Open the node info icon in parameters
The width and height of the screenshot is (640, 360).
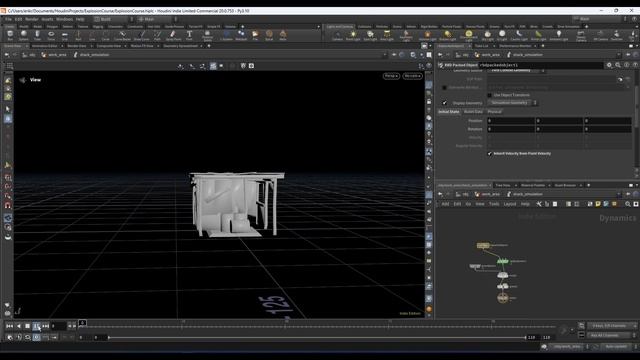tap(627, 65)
